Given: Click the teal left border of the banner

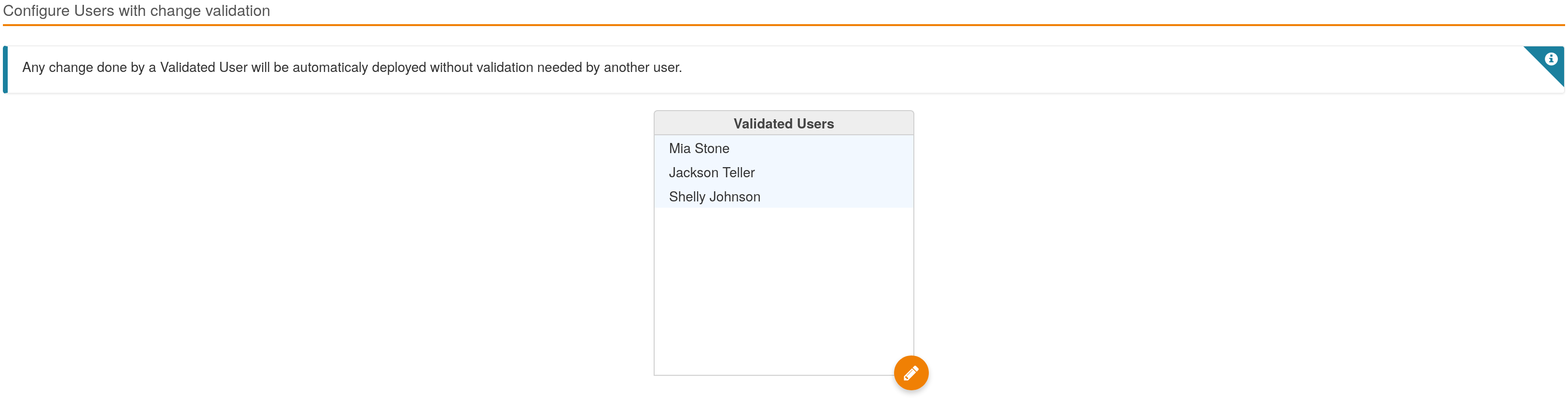Looking at the screenshot, I should pos(5,70).
